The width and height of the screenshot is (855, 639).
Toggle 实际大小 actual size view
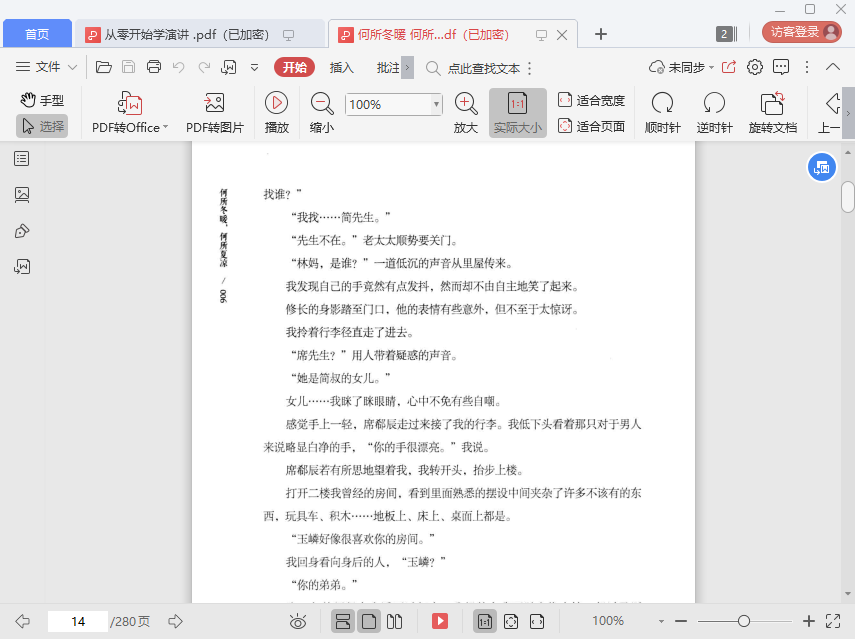click(517, 113)
